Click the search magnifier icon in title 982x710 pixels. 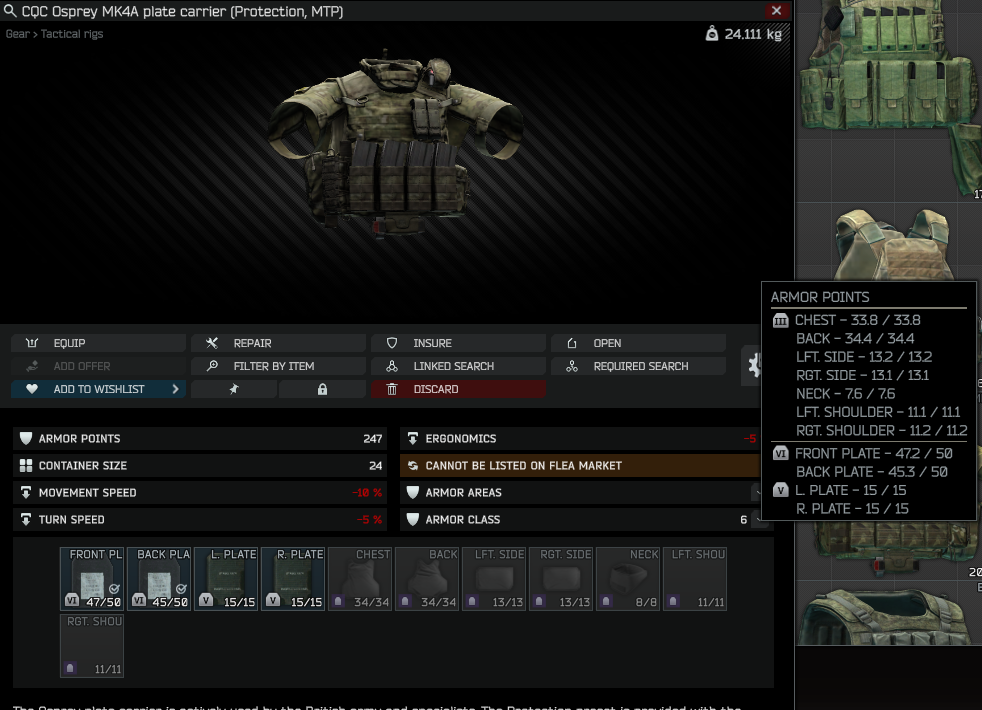point(10,11)
